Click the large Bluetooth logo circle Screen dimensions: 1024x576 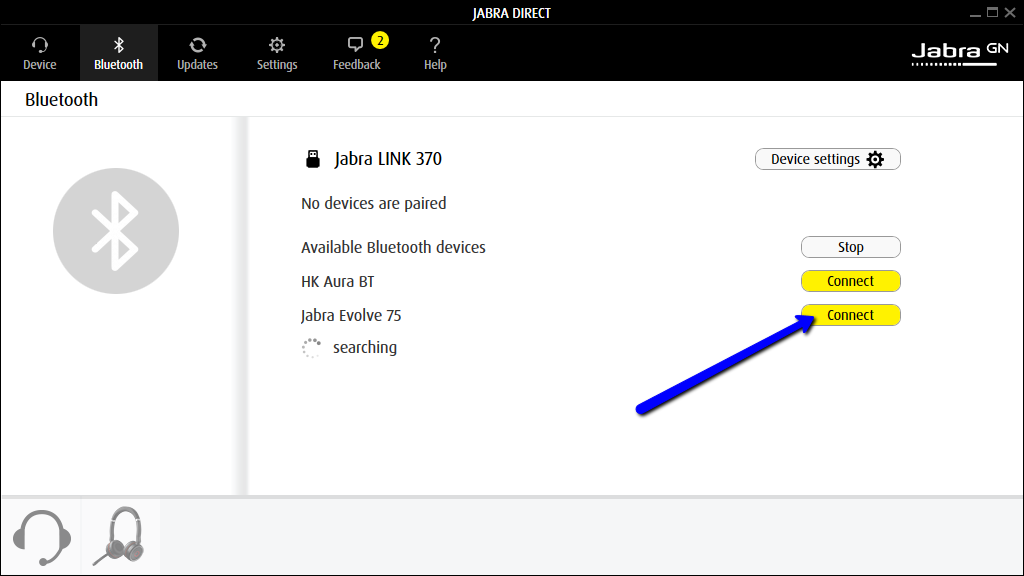[x=116, y=231]
